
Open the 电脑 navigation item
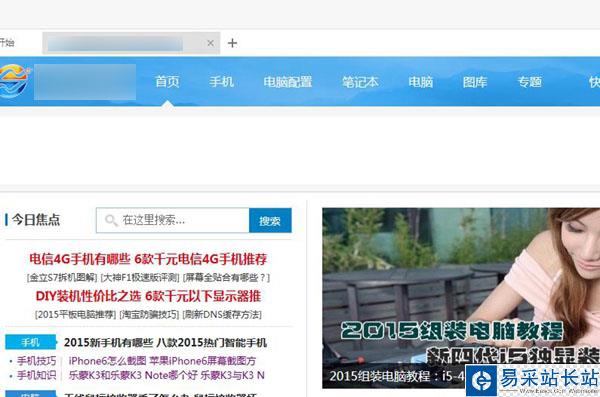[x=421, y=82]
